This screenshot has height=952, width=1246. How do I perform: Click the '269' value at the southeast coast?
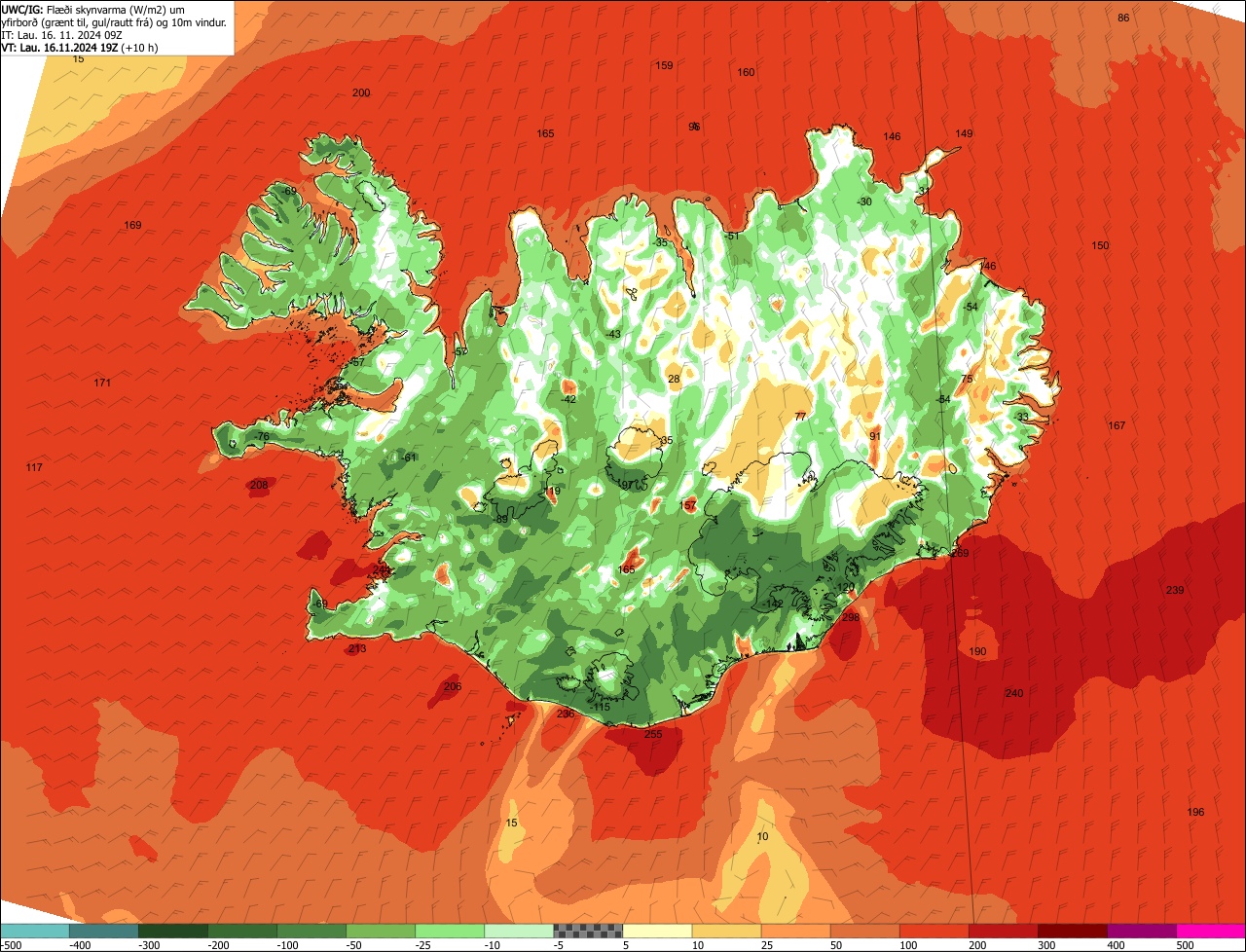click(x=961, y=554)
